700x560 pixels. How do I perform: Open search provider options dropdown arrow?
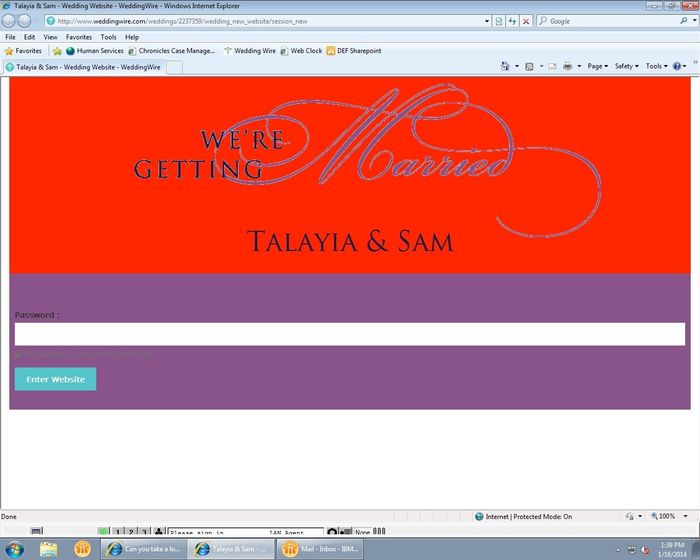694,21
